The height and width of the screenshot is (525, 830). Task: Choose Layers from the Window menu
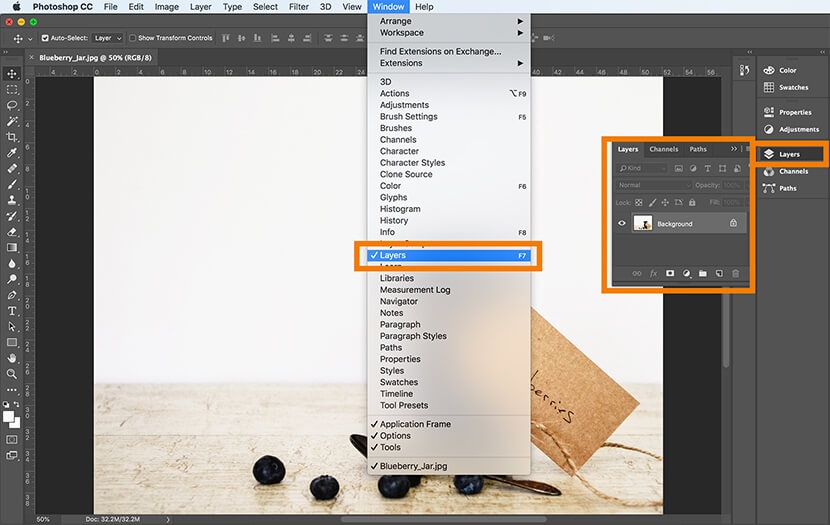(x=450, y=255)
